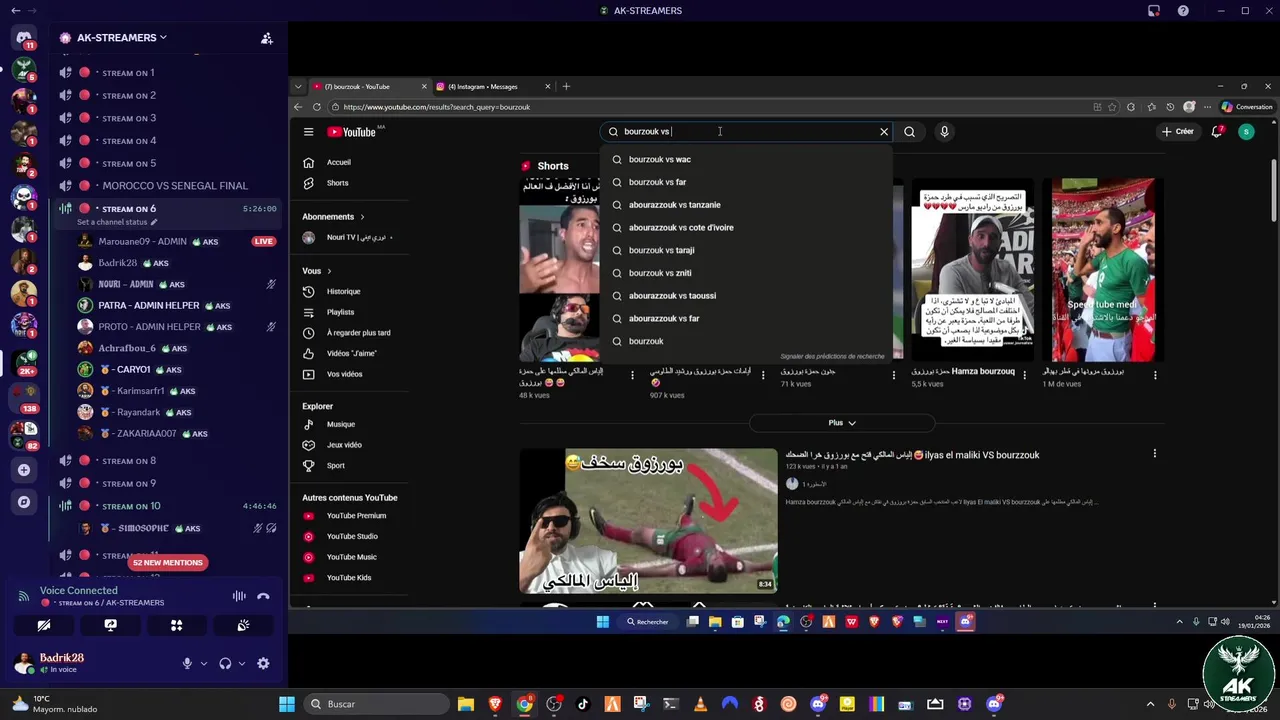This screenshot has height=720, width=1280.
Task: Open the YouTube notifications bell
Action: tap(1217, 132)
